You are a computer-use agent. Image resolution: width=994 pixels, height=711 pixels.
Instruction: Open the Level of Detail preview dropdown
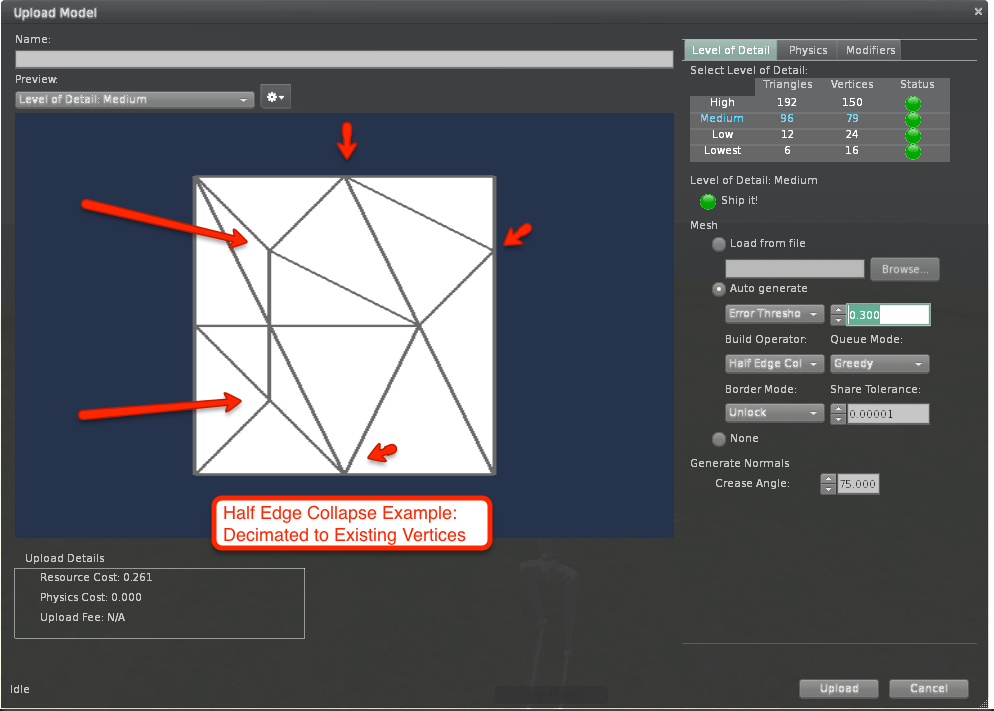[x=134, y=99]
